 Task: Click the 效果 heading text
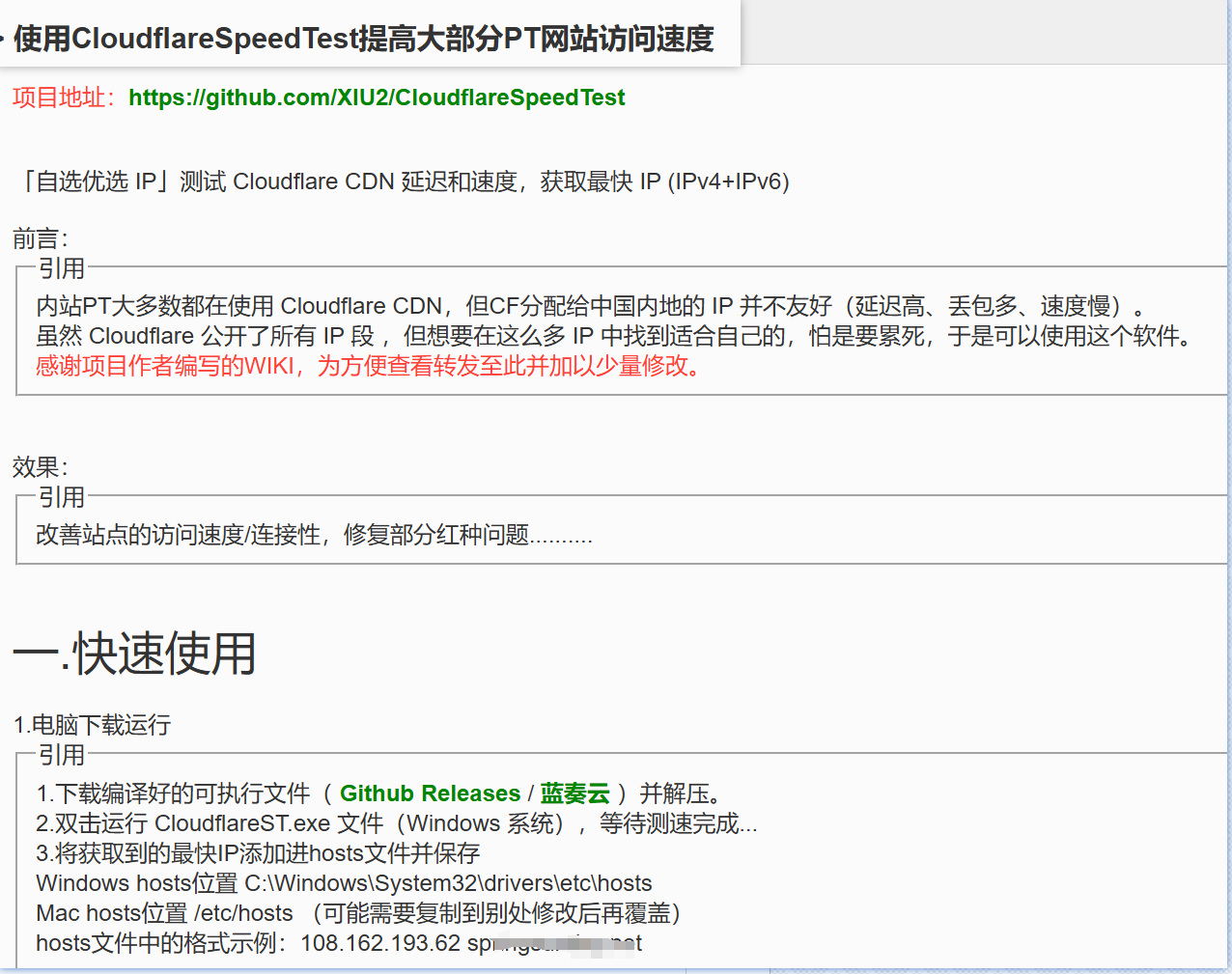pyautogui.click(x=40, y=467)
